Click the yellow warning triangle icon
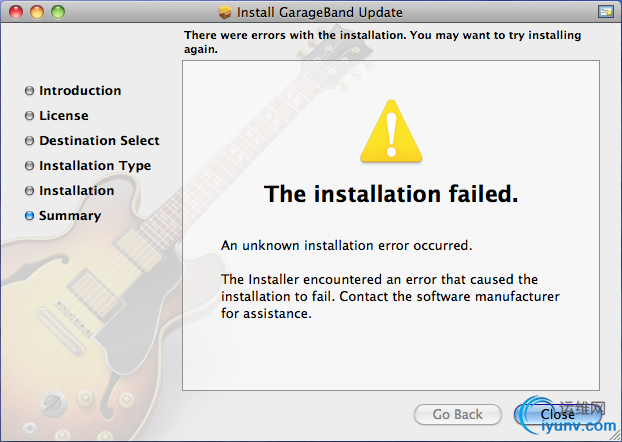622x442 pixels. click(391, 131)
